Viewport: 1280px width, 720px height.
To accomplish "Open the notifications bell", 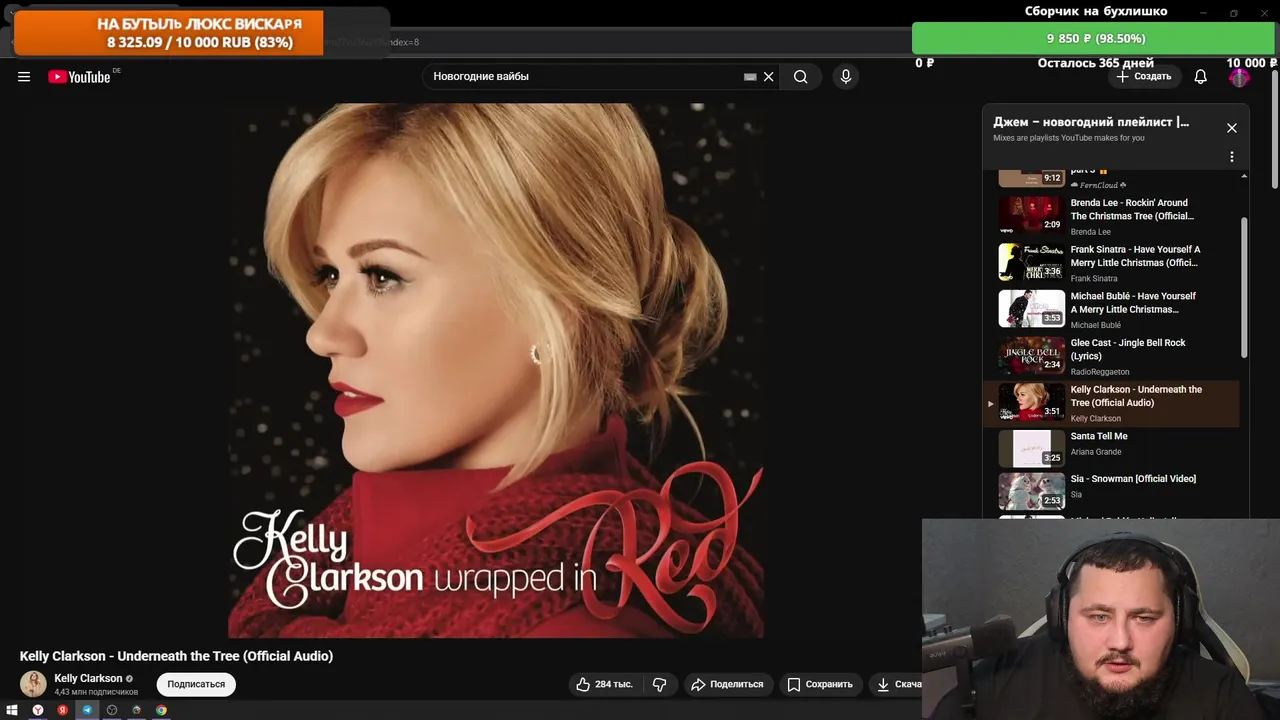I will pos(1201,77).
